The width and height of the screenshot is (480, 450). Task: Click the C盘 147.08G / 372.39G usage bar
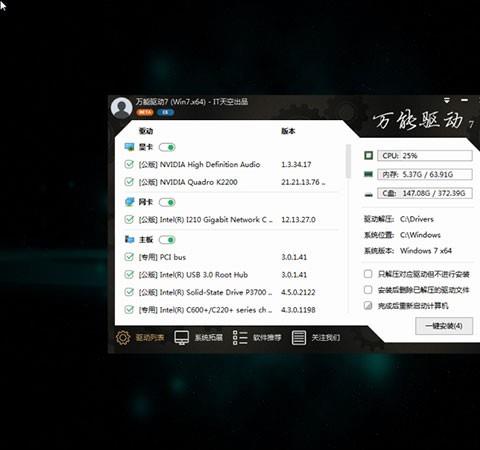[x=425, y=193]
